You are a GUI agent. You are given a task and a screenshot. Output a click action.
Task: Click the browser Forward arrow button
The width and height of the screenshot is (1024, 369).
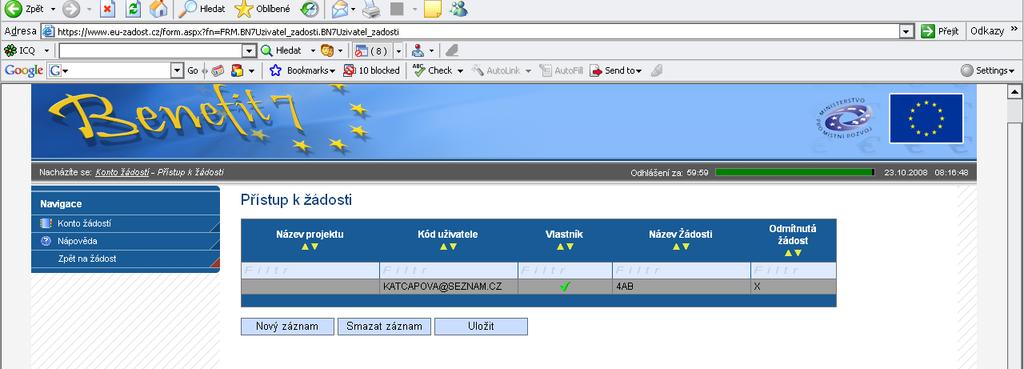pyautogui.click(x=71, y=9)
